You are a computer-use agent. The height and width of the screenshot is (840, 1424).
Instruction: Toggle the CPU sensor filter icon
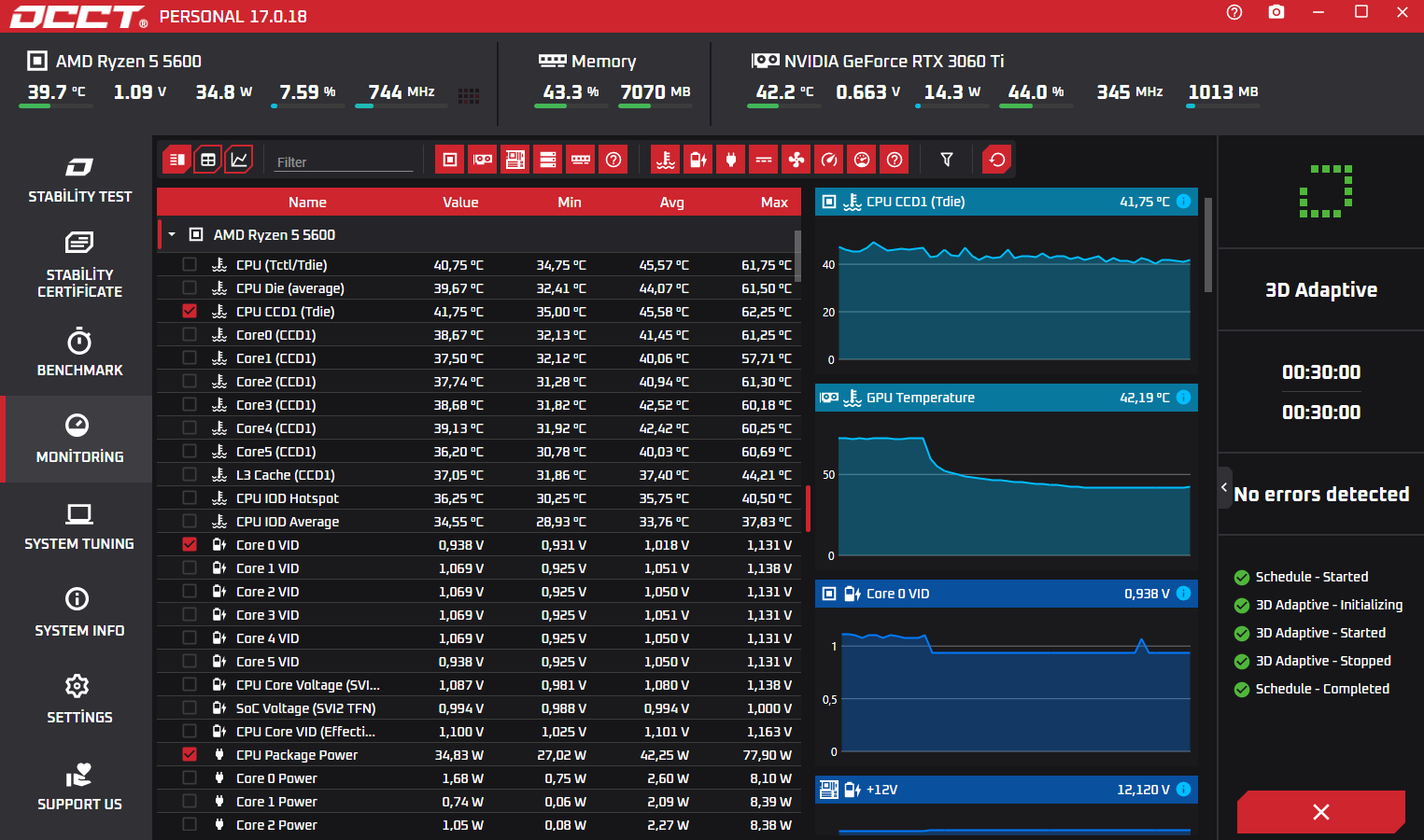coord(450,160)
